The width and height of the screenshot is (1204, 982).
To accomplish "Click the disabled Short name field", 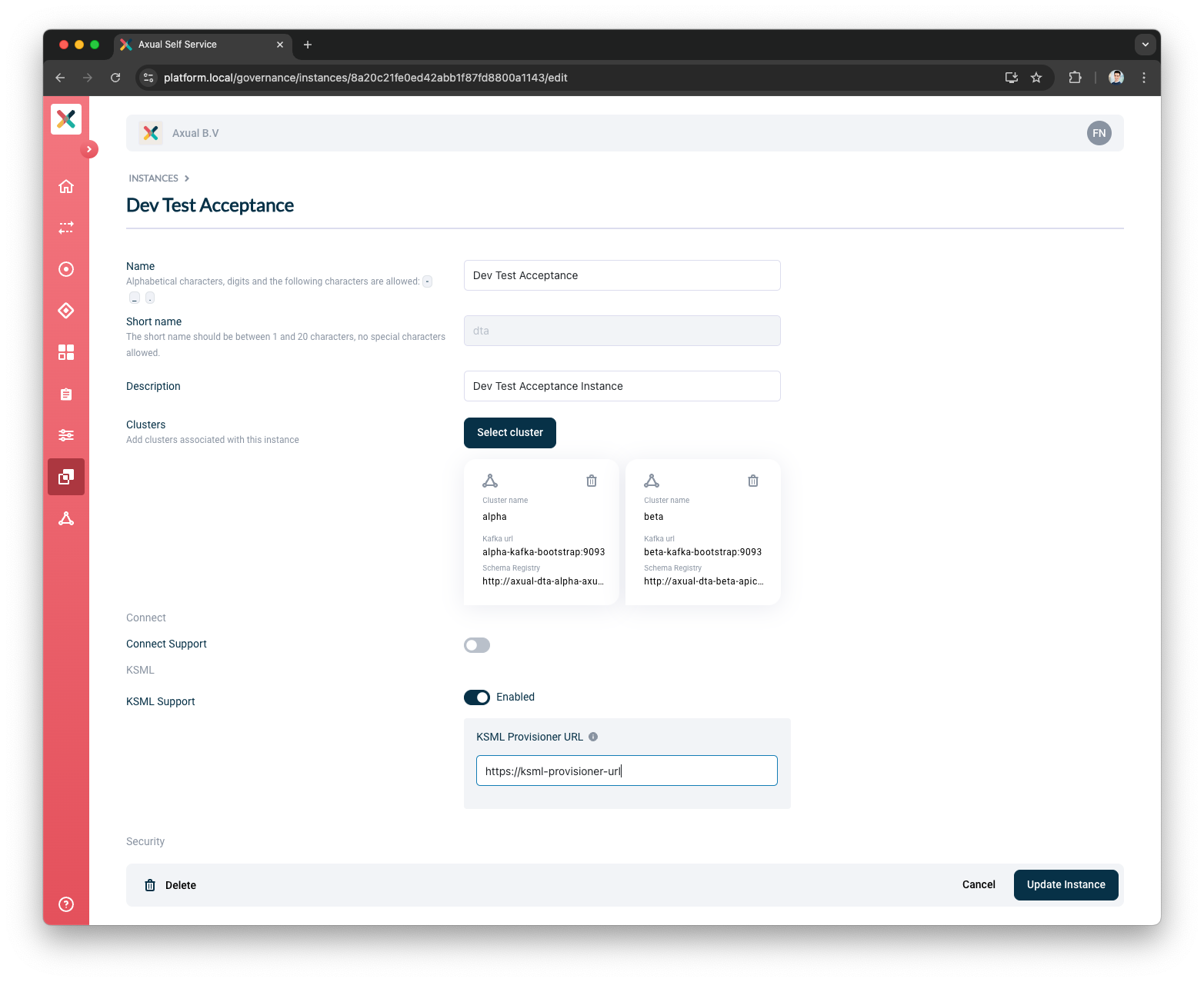I will tap(622, 331).
